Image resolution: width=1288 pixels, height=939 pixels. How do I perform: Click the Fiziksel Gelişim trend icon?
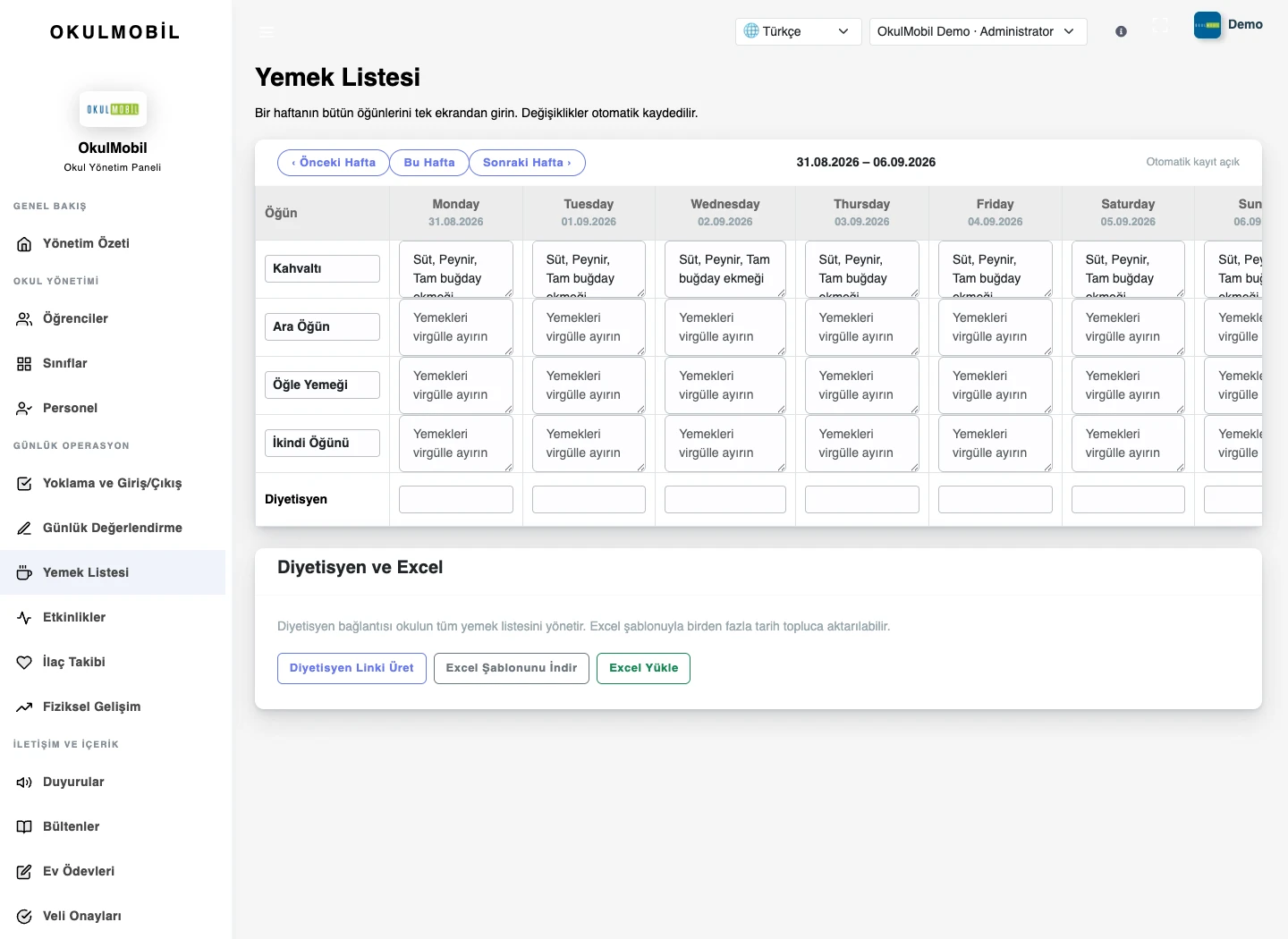point(24,706)
